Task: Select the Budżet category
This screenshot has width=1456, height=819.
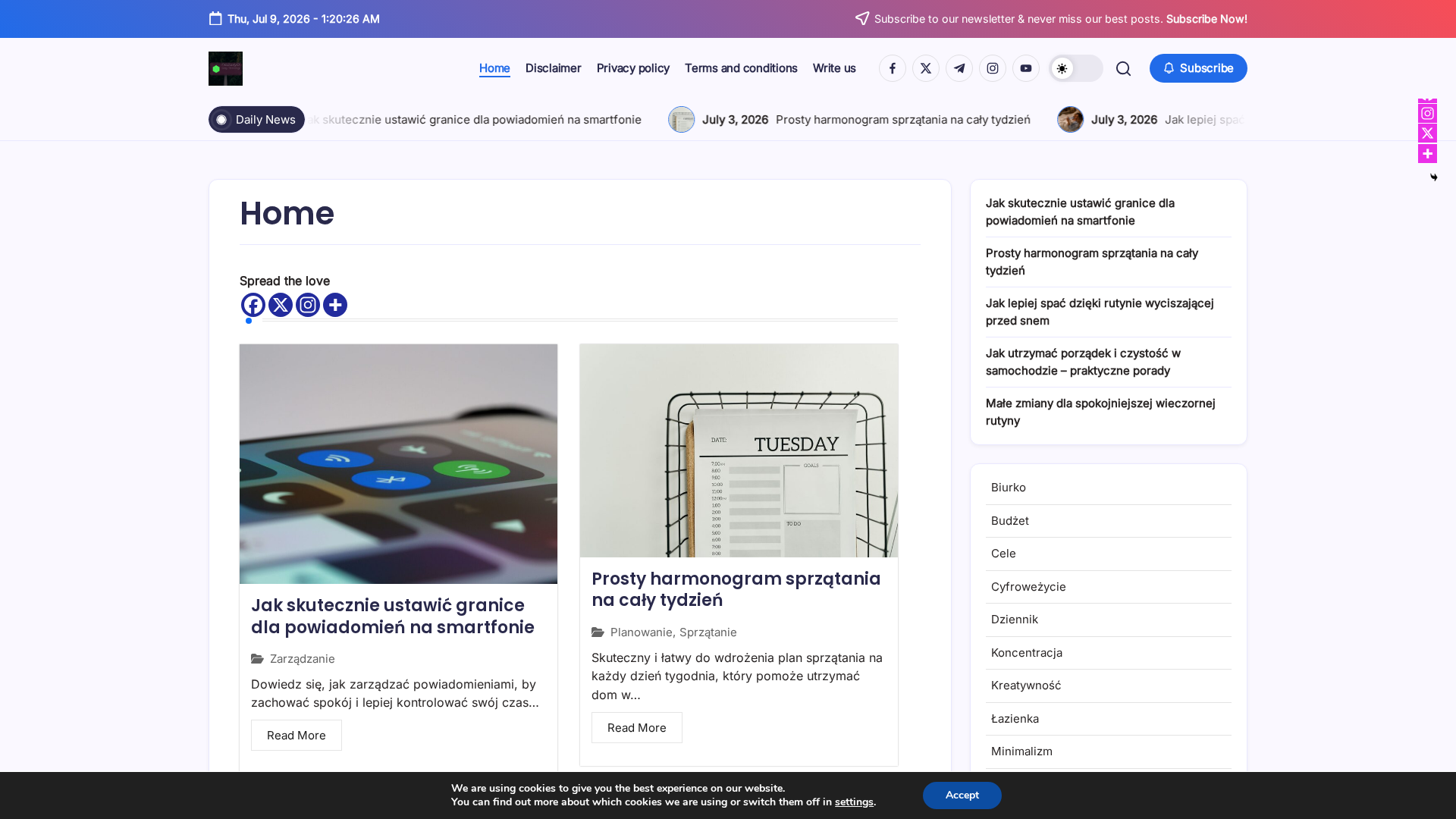Action: click(x=1010, y=521)
